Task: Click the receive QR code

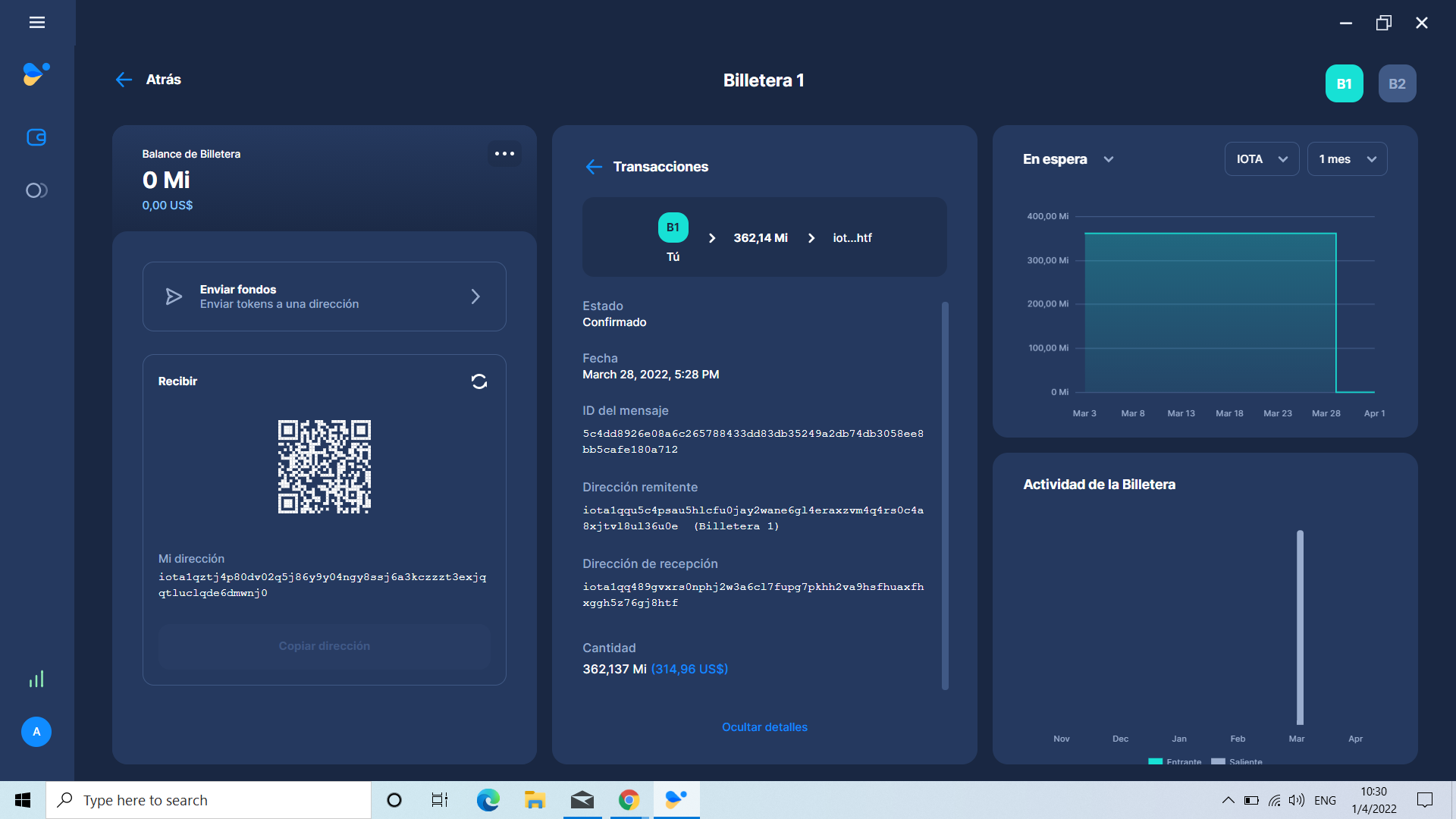Action: 325,466
